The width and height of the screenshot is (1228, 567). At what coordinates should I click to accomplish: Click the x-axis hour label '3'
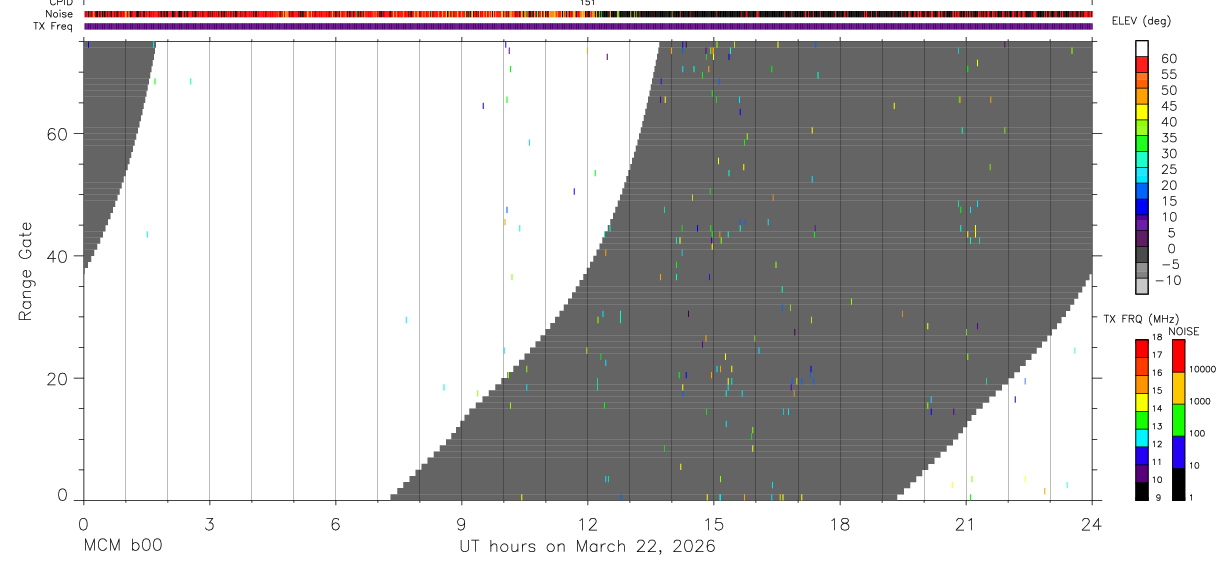coord(209,524)
